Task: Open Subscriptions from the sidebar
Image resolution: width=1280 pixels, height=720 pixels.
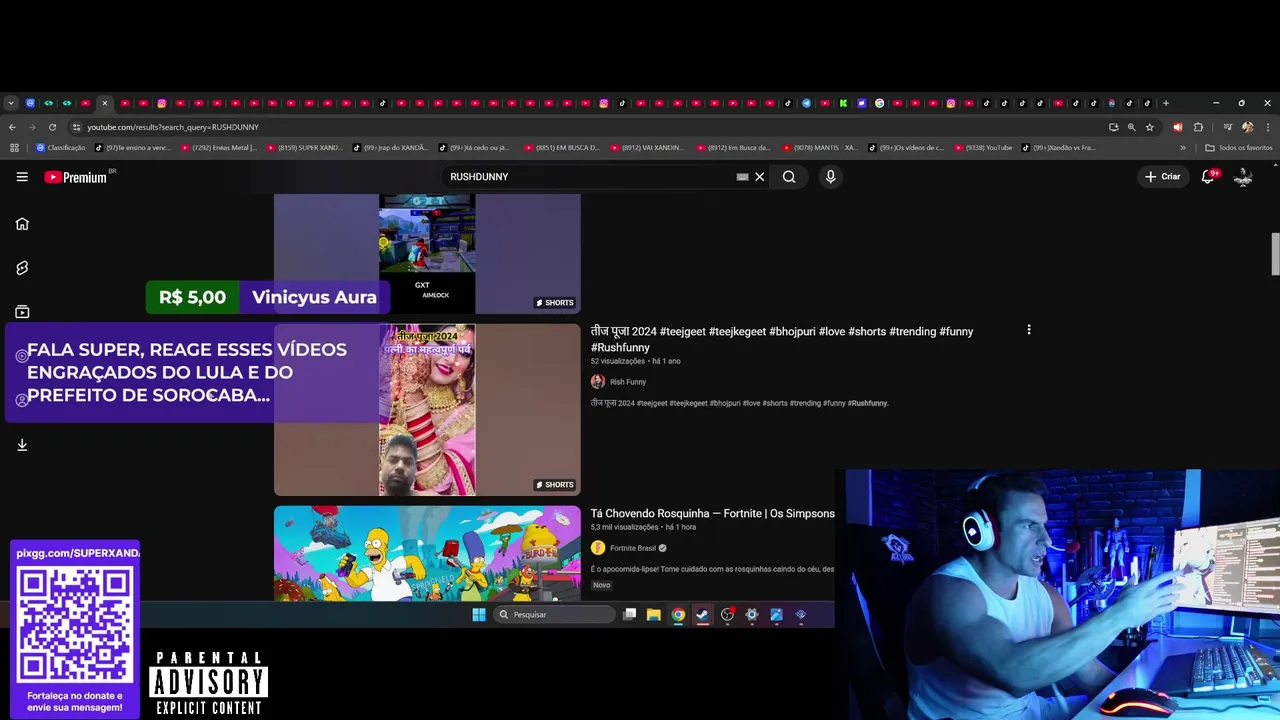Action: click(22, 311)
